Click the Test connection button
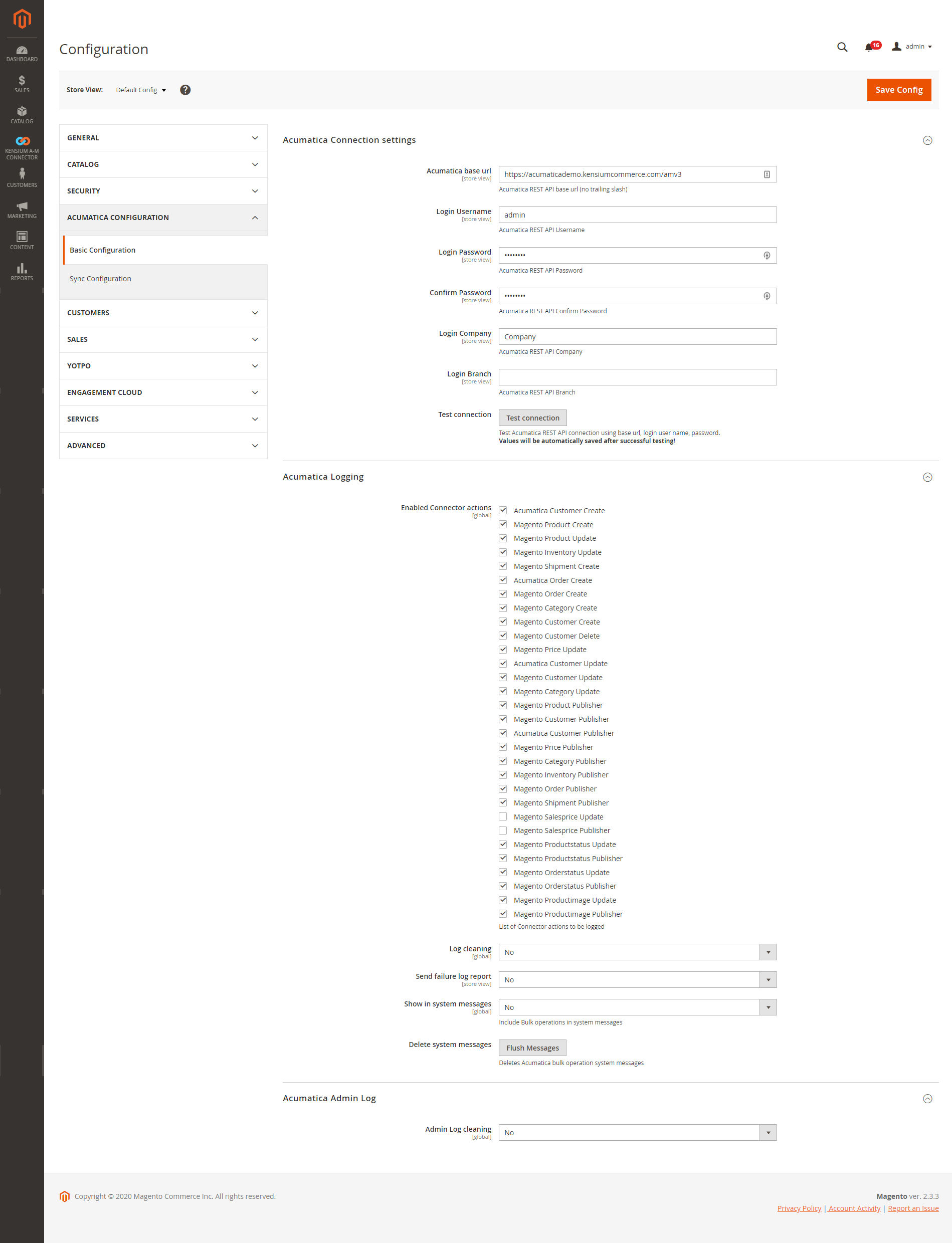The width and height of the screenshot is (952, 1243). pyautogui.click(x=533, y=418)
